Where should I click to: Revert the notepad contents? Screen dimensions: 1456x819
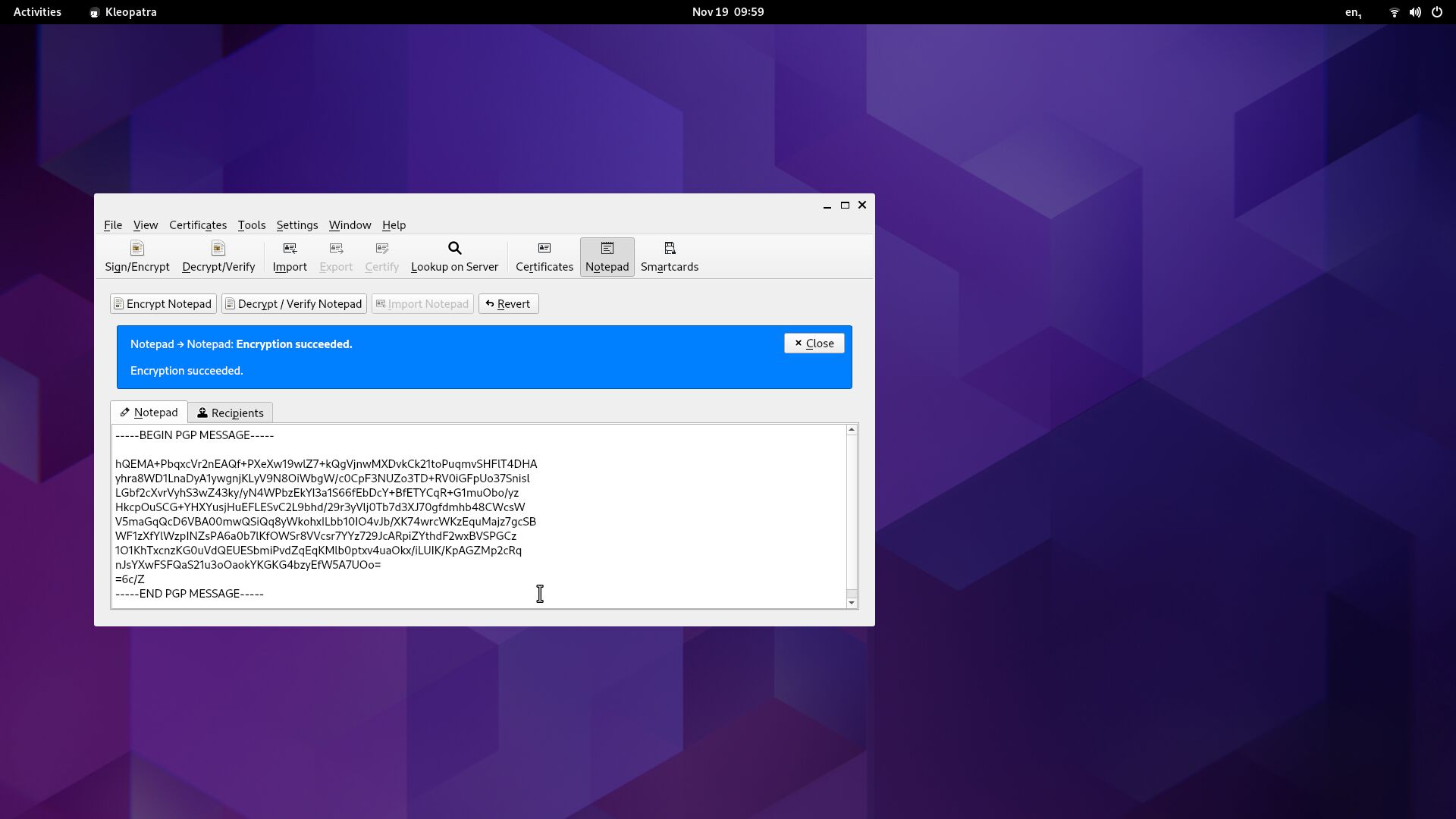[508, 304]
